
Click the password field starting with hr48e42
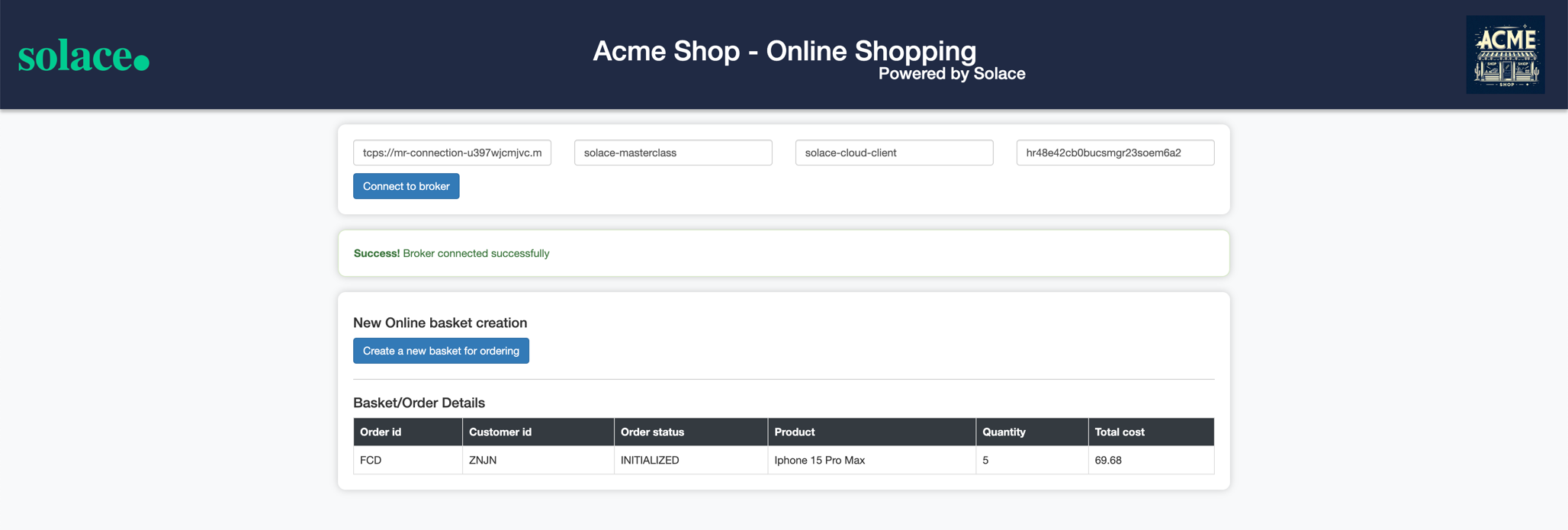pos(1115,153)
